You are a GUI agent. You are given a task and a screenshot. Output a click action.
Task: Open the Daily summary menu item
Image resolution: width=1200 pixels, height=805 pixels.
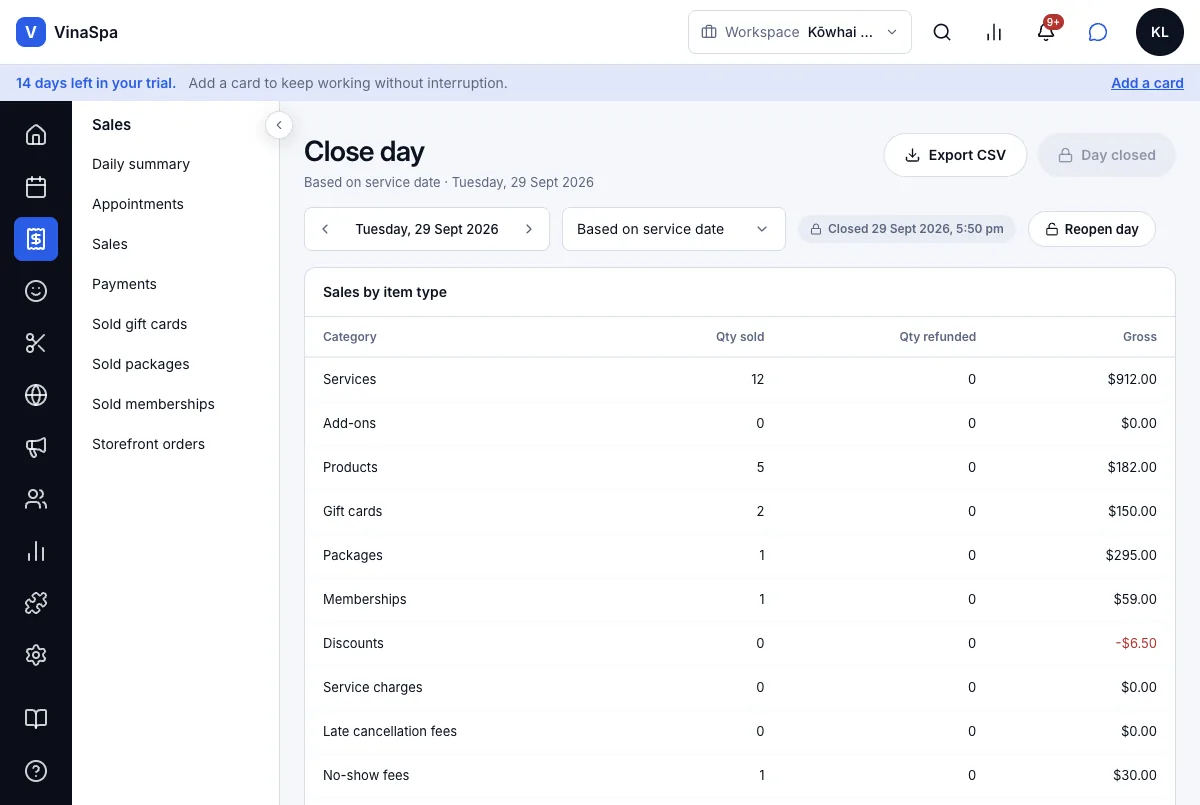tap(141, 164)
